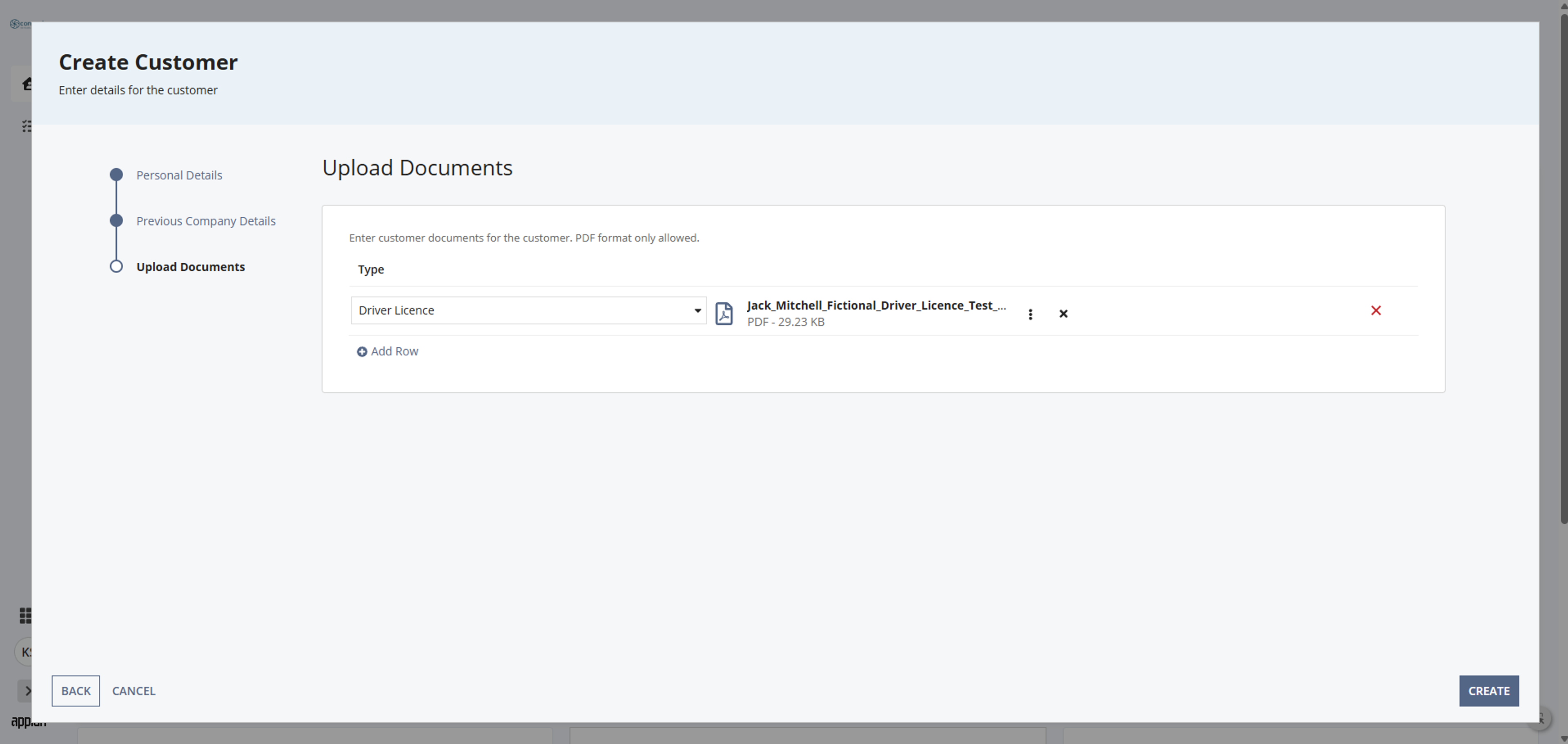
Task: Click the CREATE button
Action: click(x=1489, y=691)
